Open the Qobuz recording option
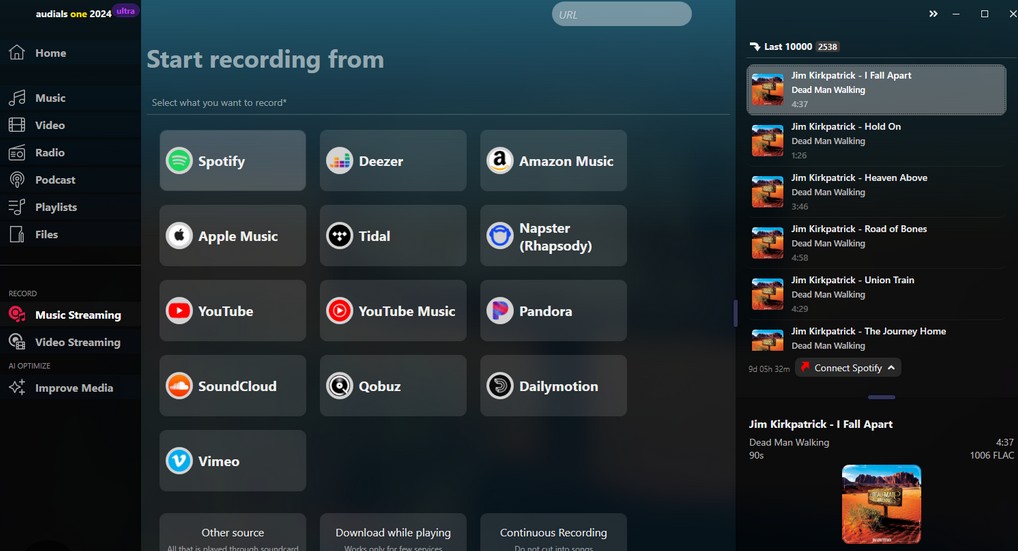 [393, 386]
